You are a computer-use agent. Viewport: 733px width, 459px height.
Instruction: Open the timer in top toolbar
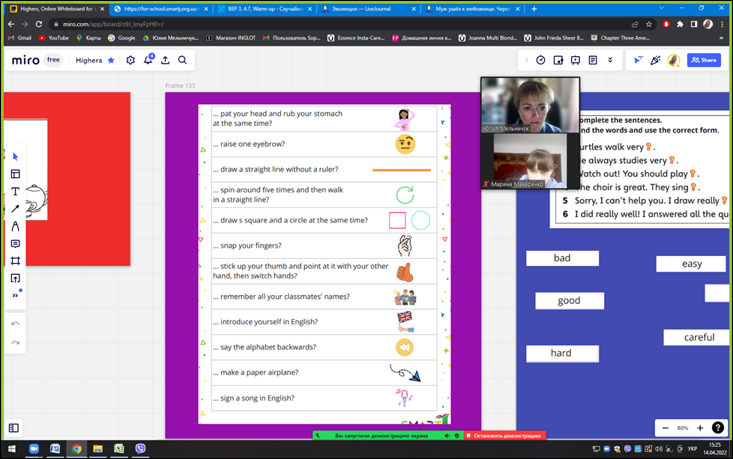tap(541, 60)
